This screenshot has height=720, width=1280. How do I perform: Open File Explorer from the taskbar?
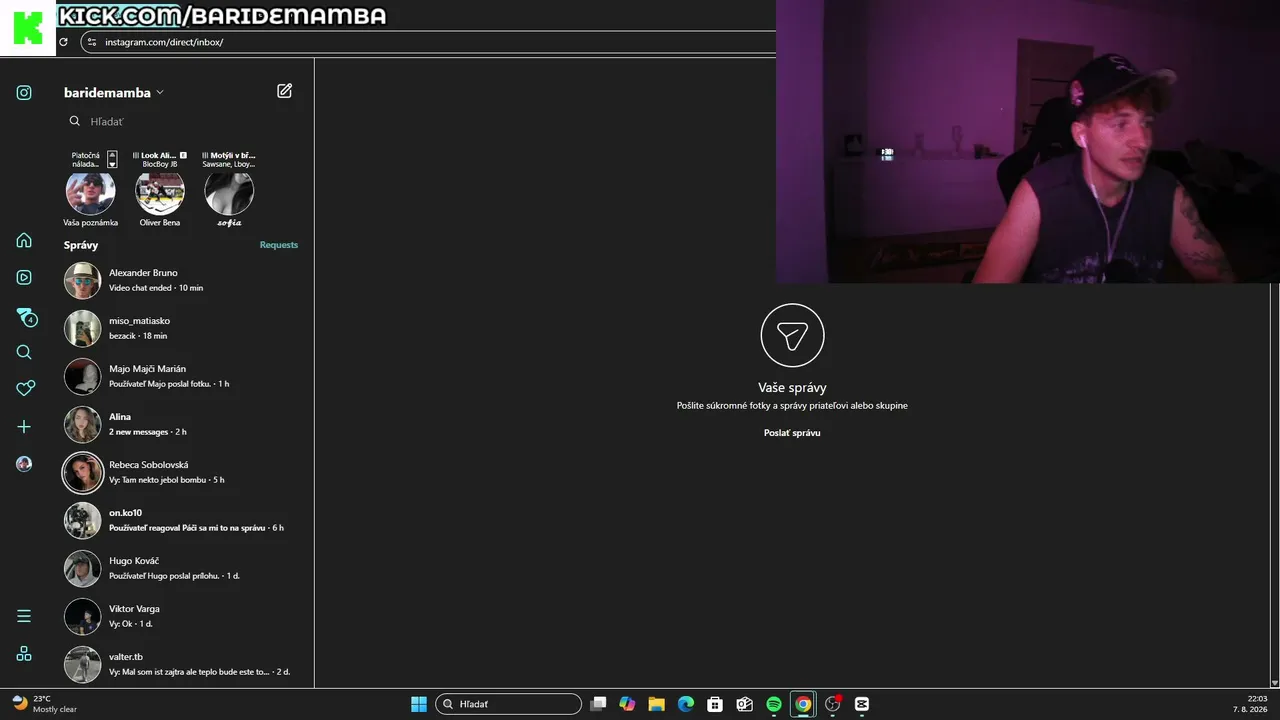coord(656,704)
